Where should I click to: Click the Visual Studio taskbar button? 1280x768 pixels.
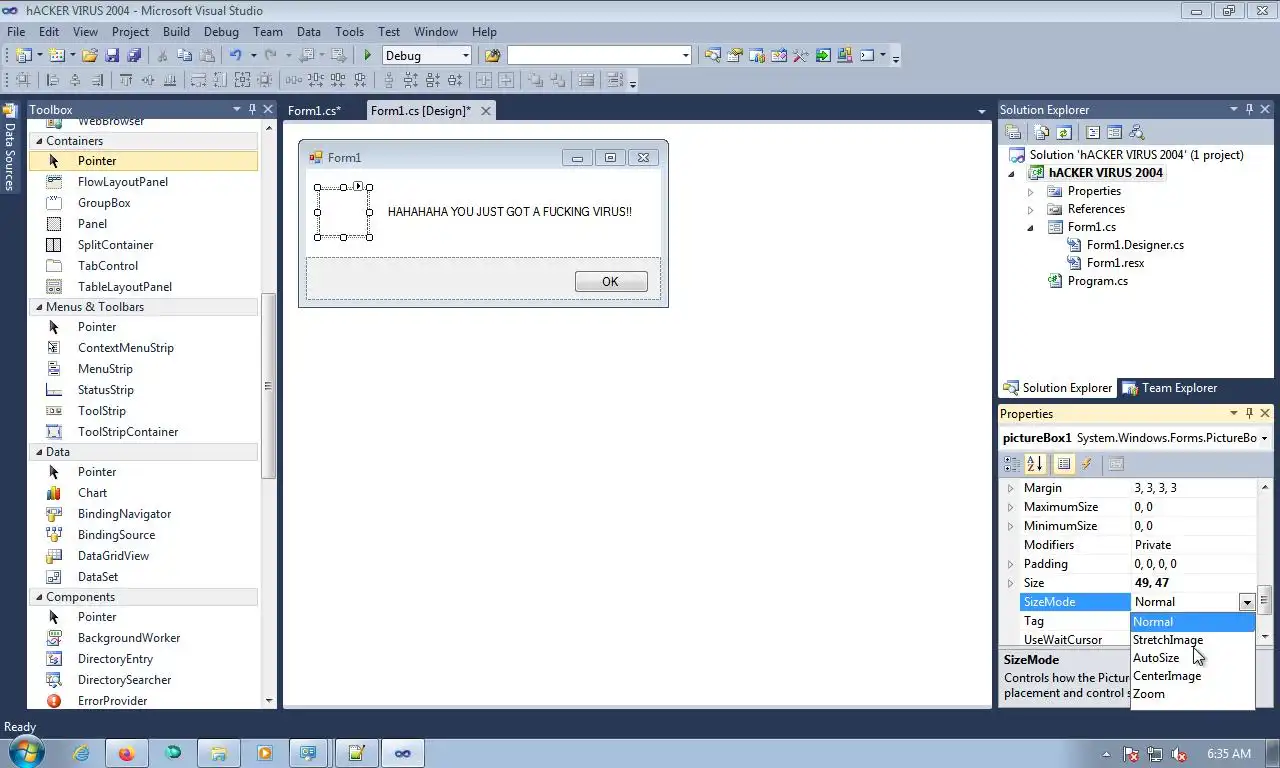pos(403,753)
